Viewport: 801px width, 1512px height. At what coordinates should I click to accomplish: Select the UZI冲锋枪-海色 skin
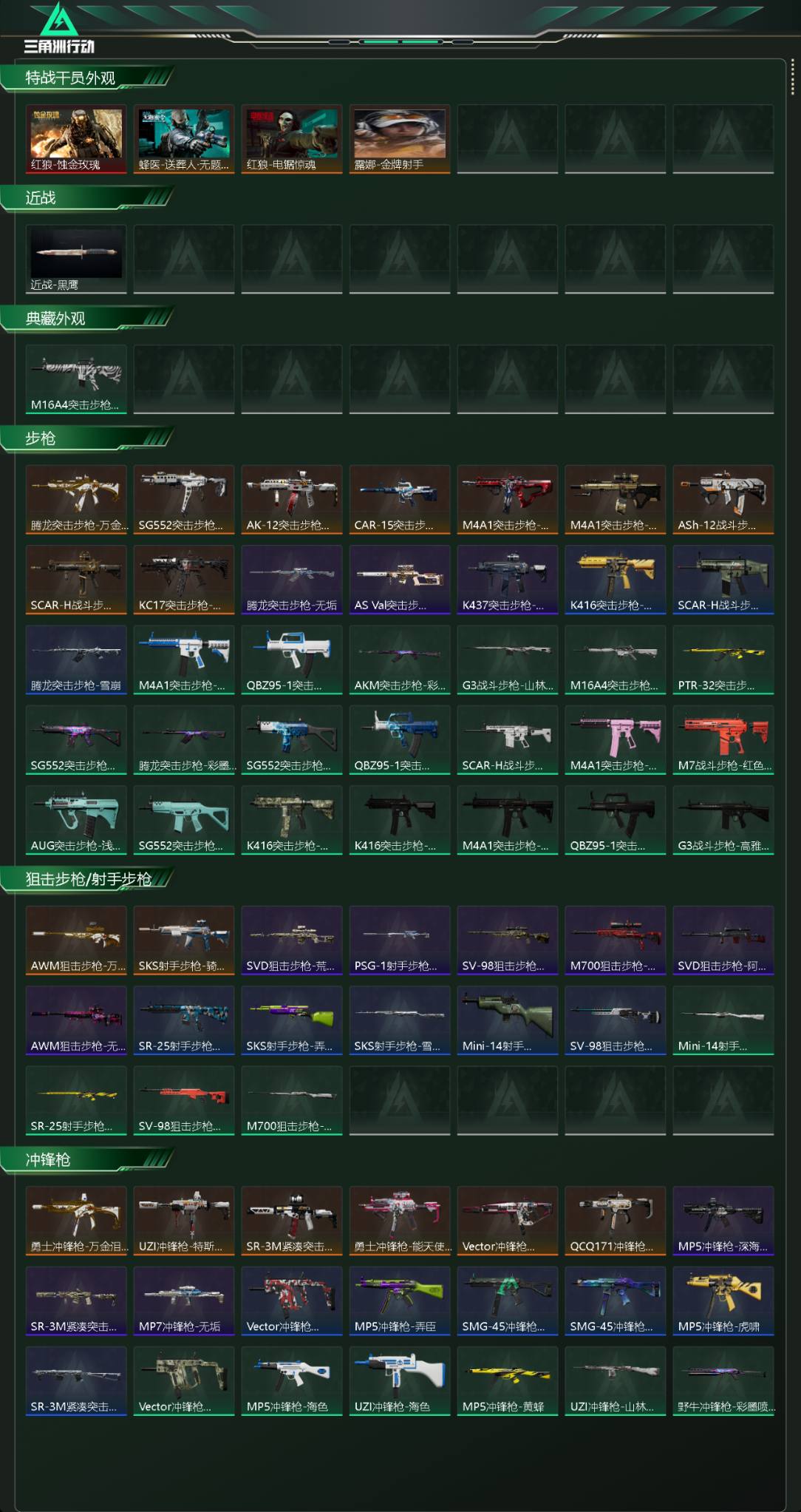400,1381
